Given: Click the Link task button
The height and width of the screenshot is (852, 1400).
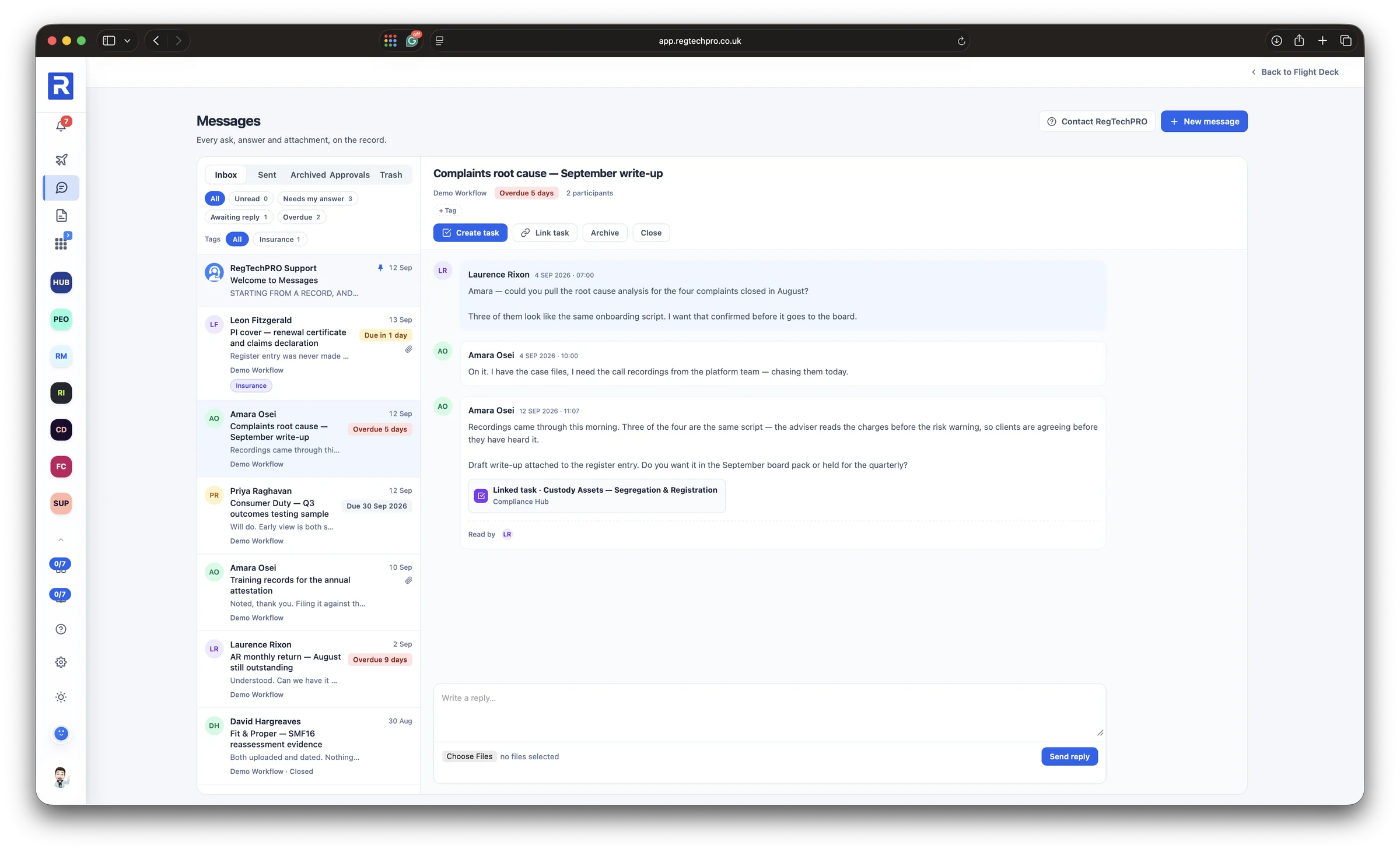Looking at the screenshot, I should [x=545, y=233].
